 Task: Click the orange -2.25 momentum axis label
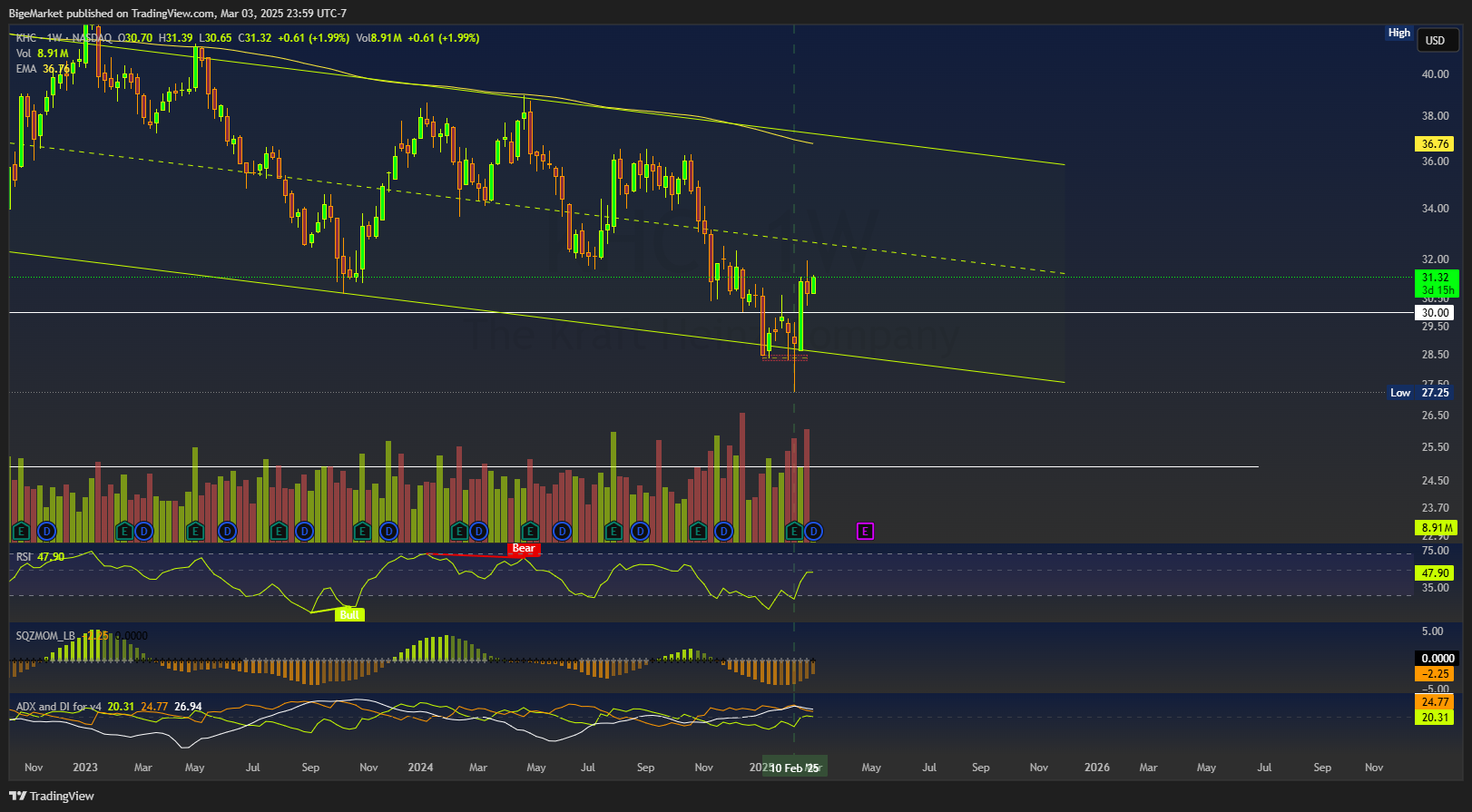point(1435,674)
